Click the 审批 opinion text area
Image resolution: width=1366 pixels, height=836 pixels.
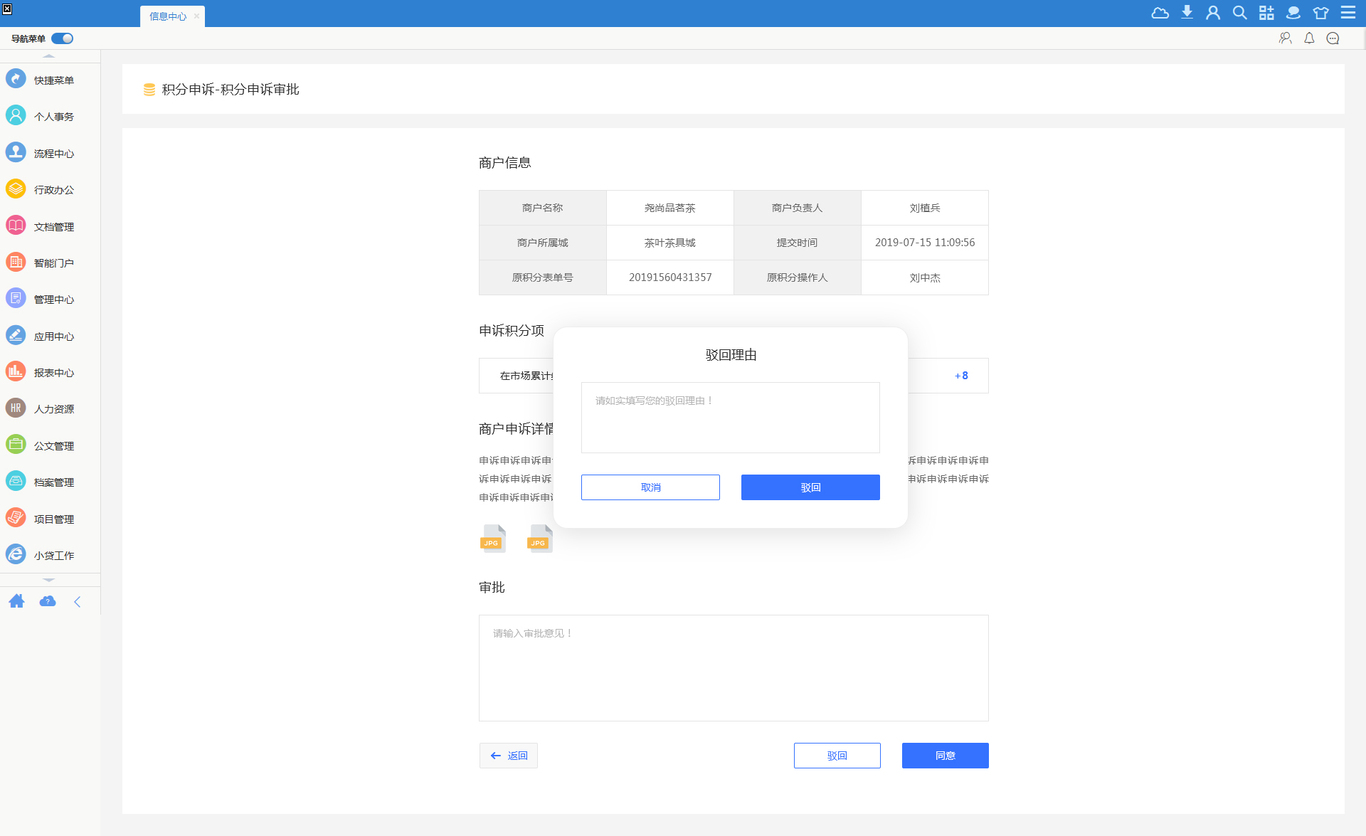(733, 668)
